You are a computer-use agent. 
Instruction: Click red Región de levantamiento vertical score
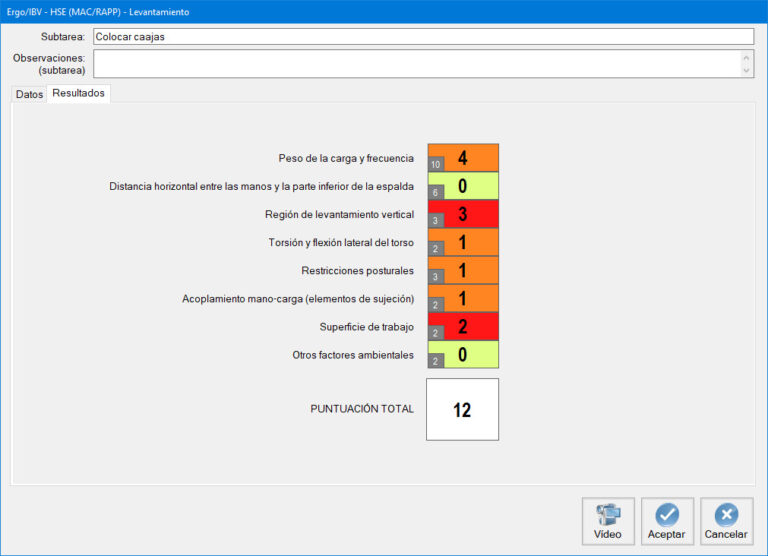tap(463, 214)
